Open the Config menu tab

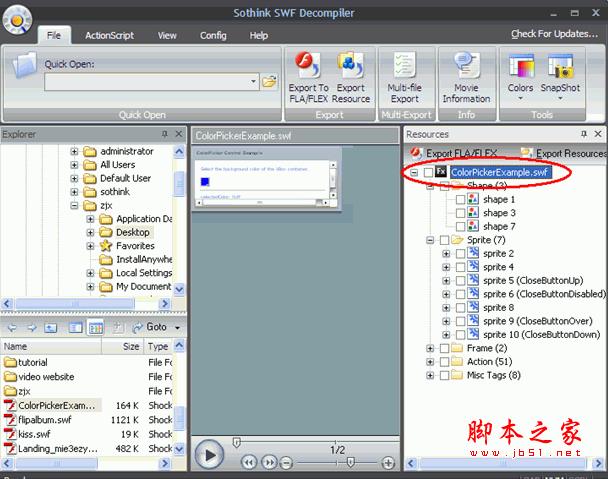point(212,35)
